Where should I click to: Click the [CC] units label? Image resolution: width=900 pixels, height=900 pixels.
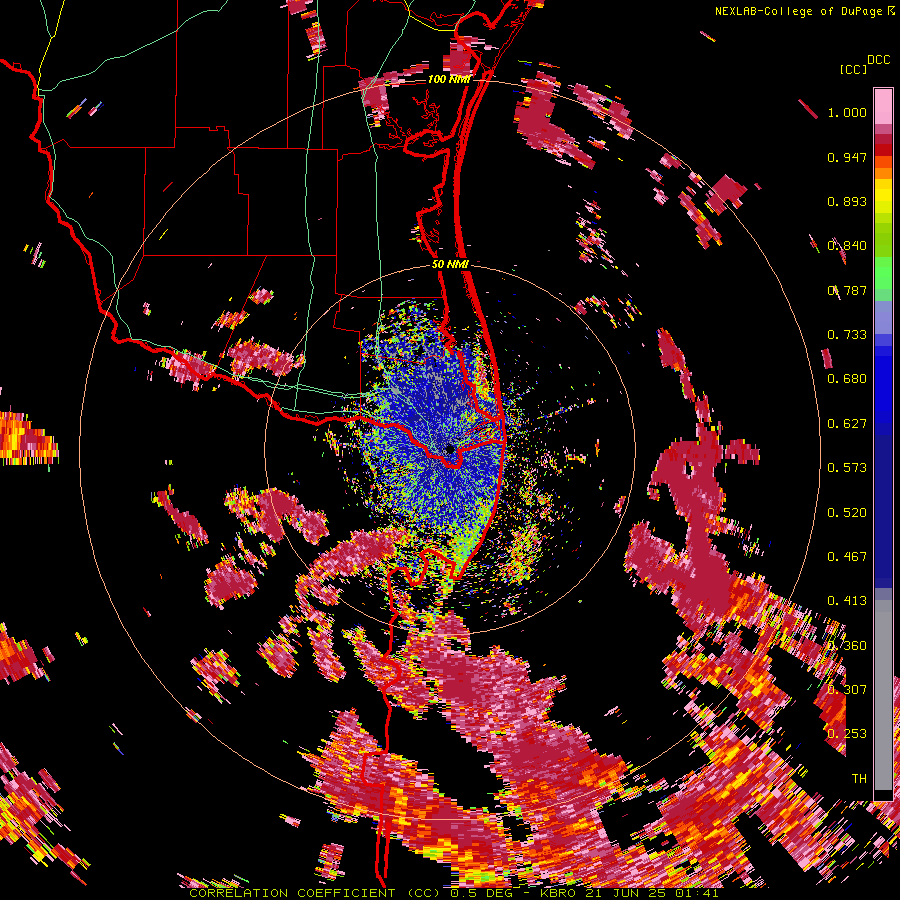pos(853,69)
